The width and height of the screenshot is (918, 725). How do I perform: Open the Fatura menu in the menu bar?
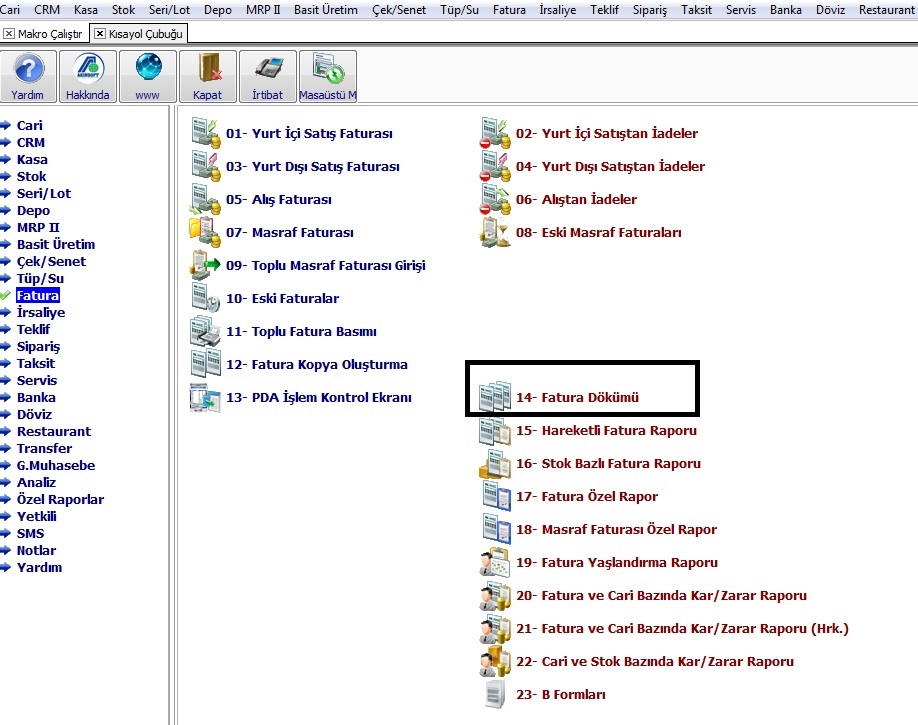point(509,10)
